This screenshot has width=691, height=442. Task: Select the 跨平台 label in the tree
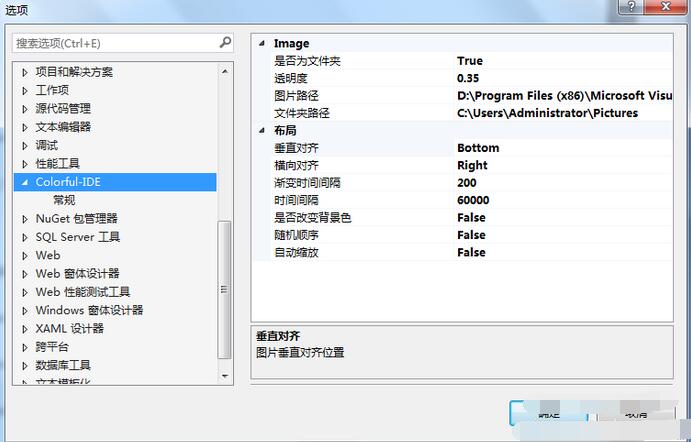(52, 347)
